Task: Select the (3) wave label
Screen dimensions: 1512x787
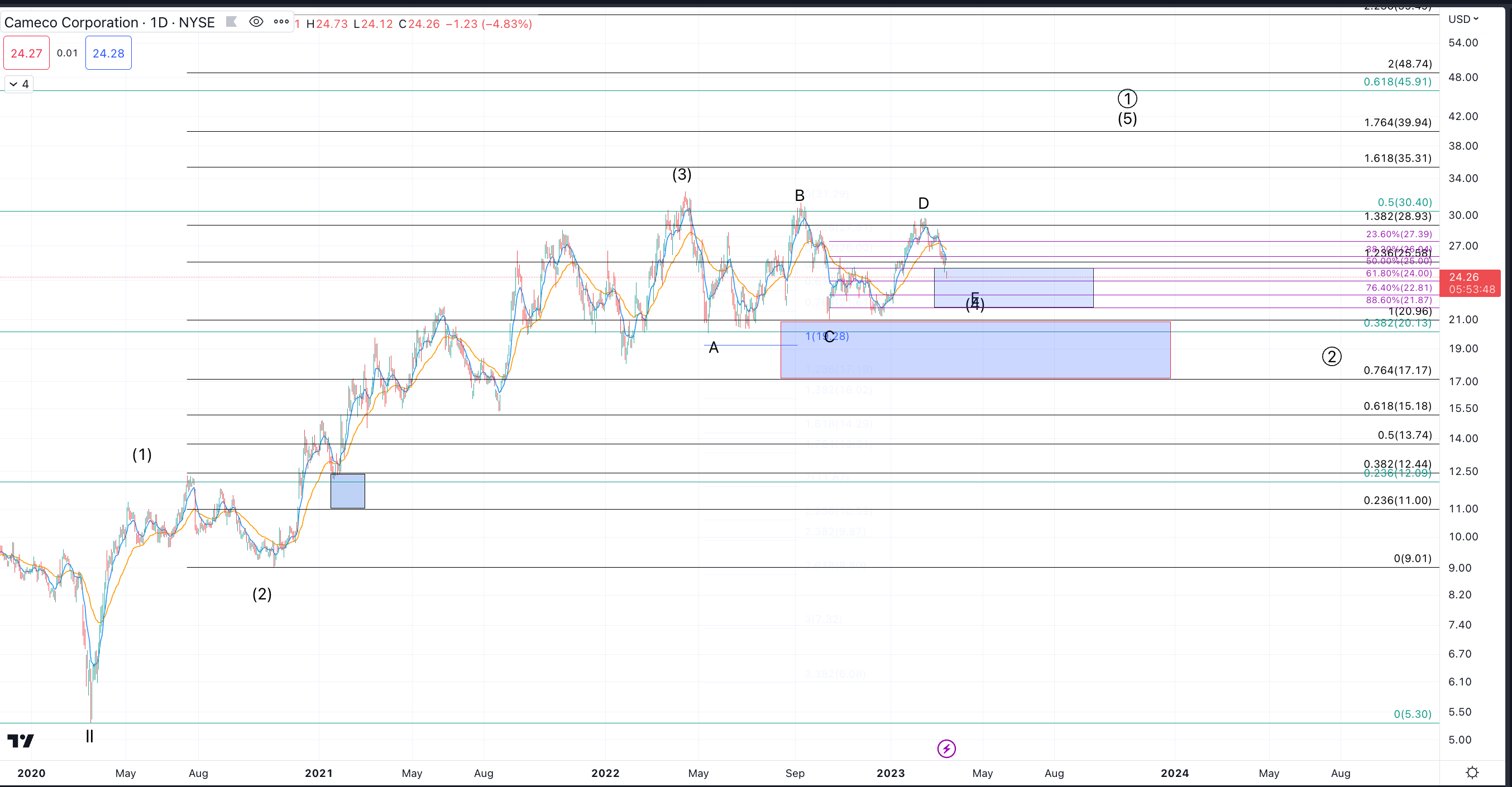Action: 681,174
